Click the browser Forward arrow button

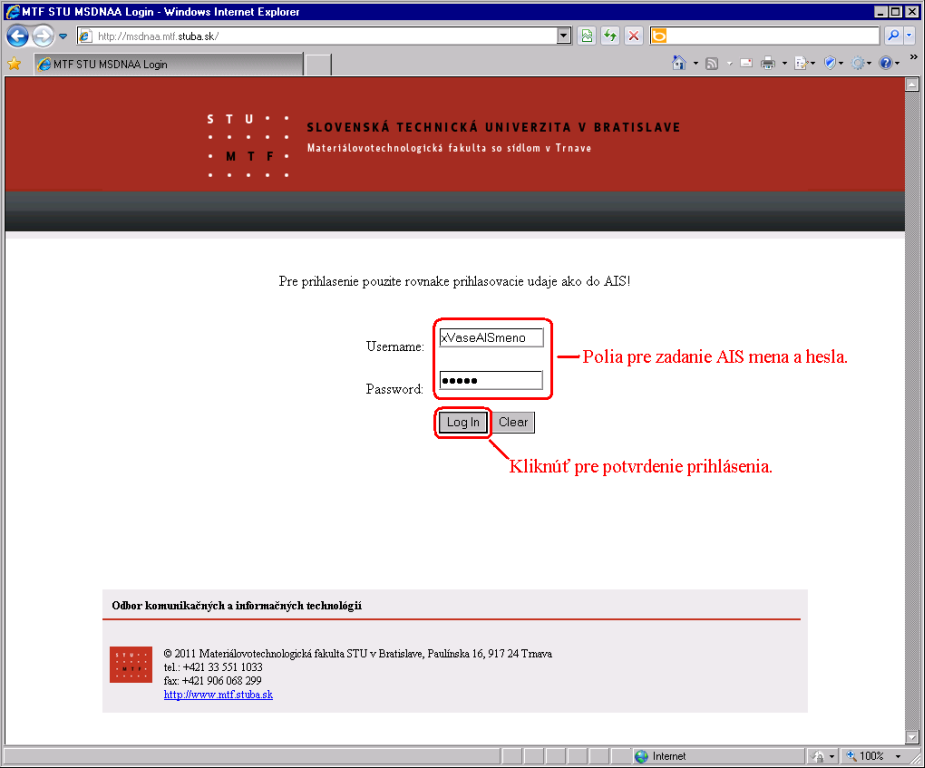(x=42, y=36)
